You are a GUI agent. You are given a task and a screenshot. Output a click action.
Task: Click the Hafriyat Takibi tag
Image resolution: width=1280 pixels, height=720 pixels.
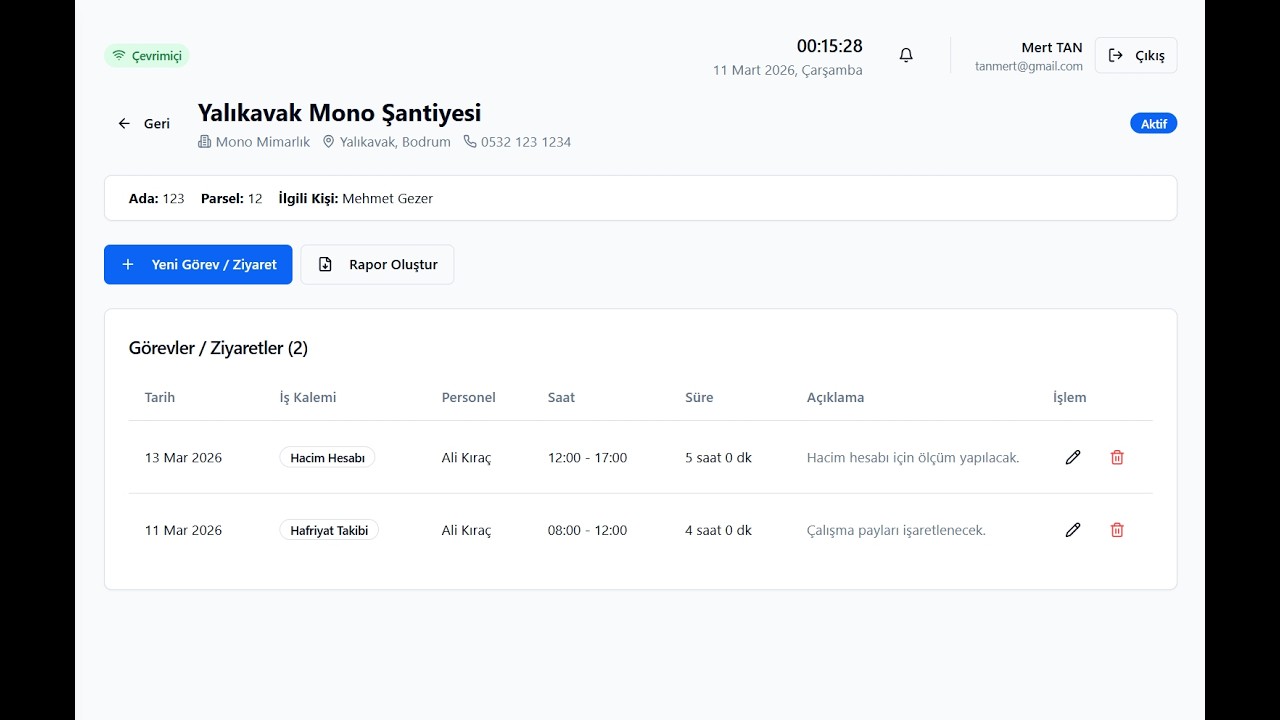329,530
